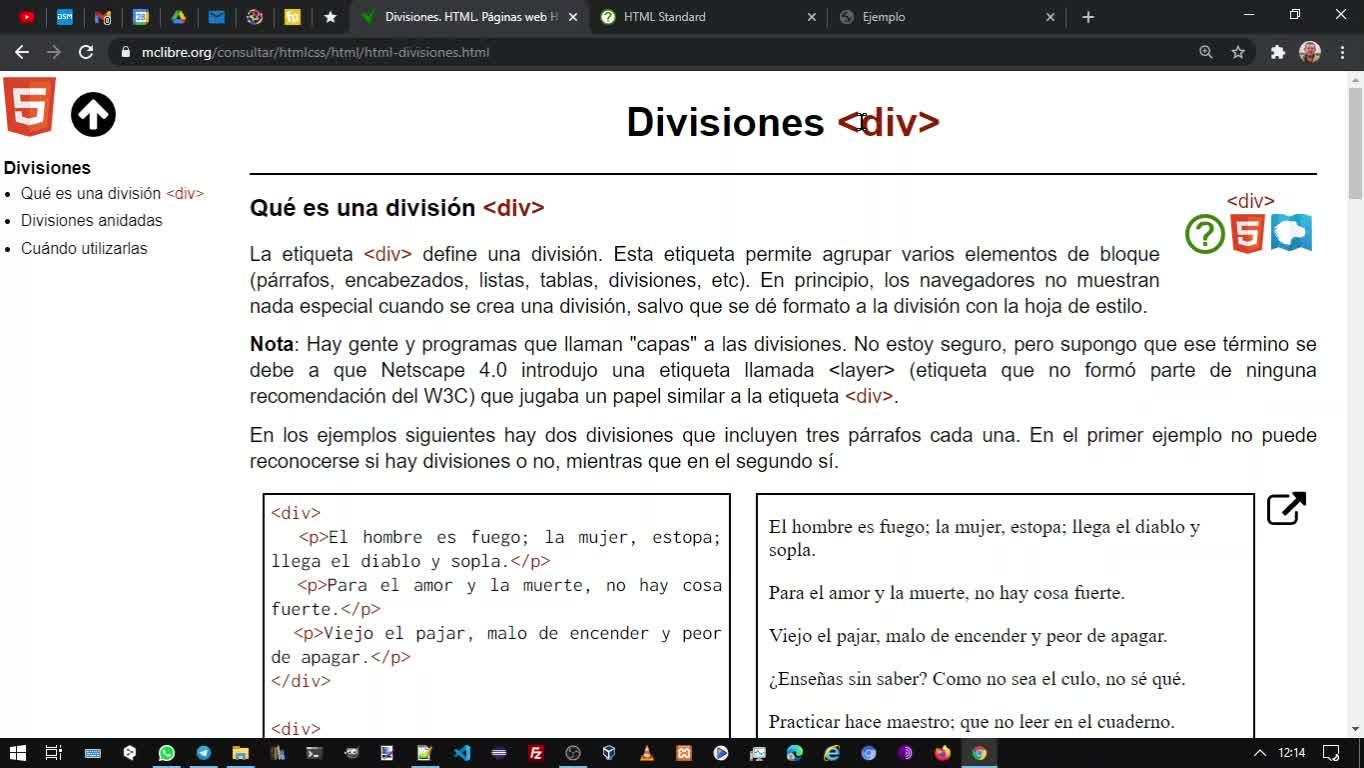Click the rendered line 'Para el amor y la muerte'
1364x768 pixels.
pos(947,593)
